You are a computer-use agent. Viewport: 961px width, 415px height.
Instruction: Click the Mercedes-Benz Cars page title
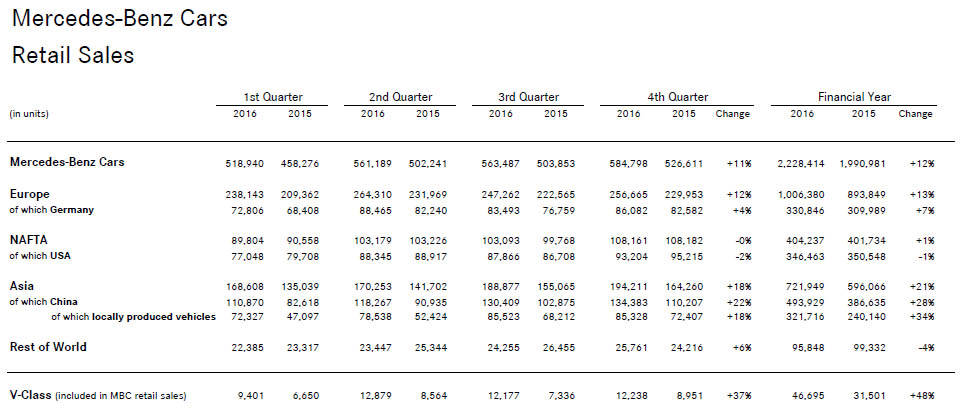tap(120, 18)
